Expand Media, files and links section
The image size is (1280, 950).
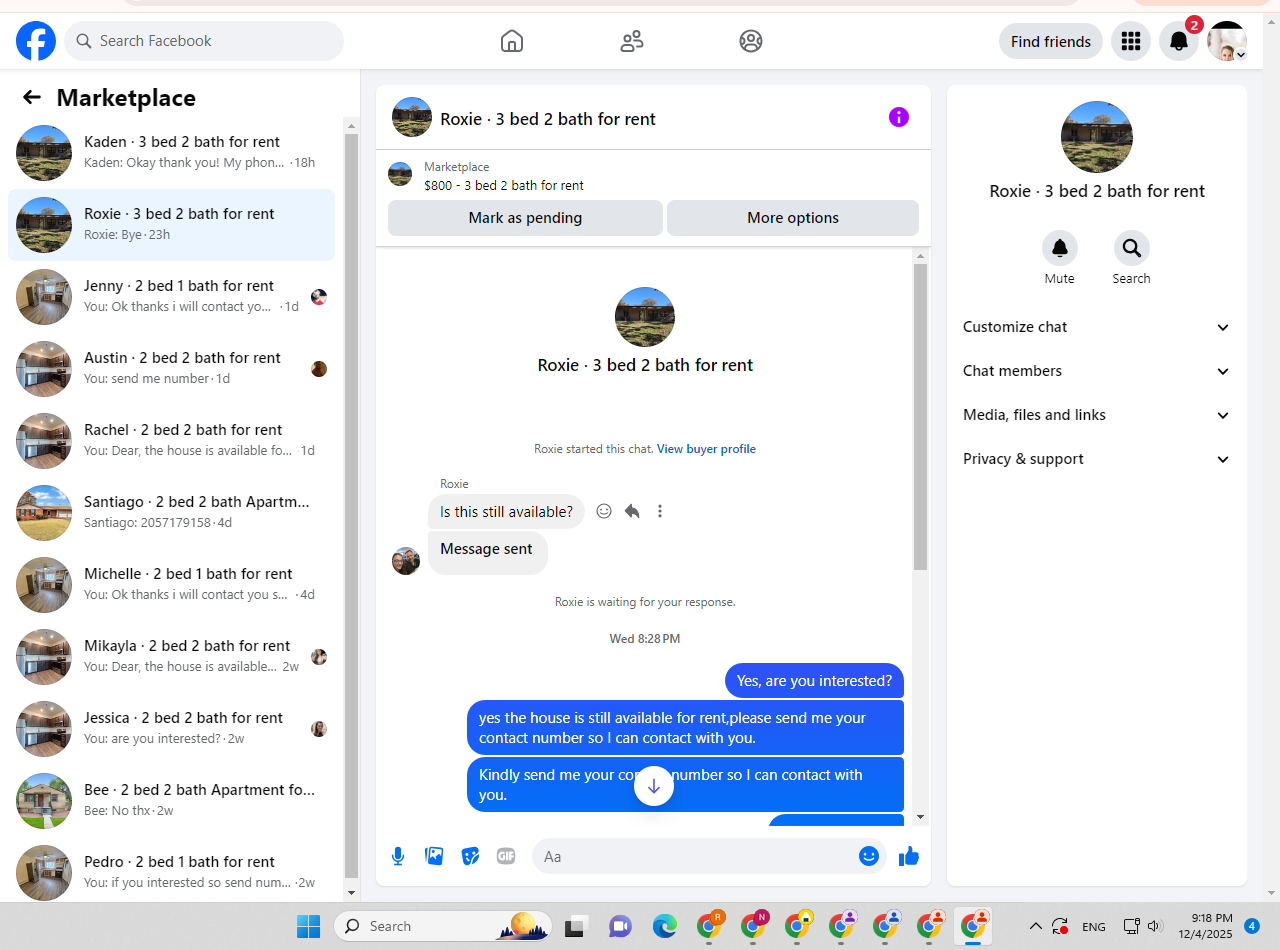[1097, 415]
